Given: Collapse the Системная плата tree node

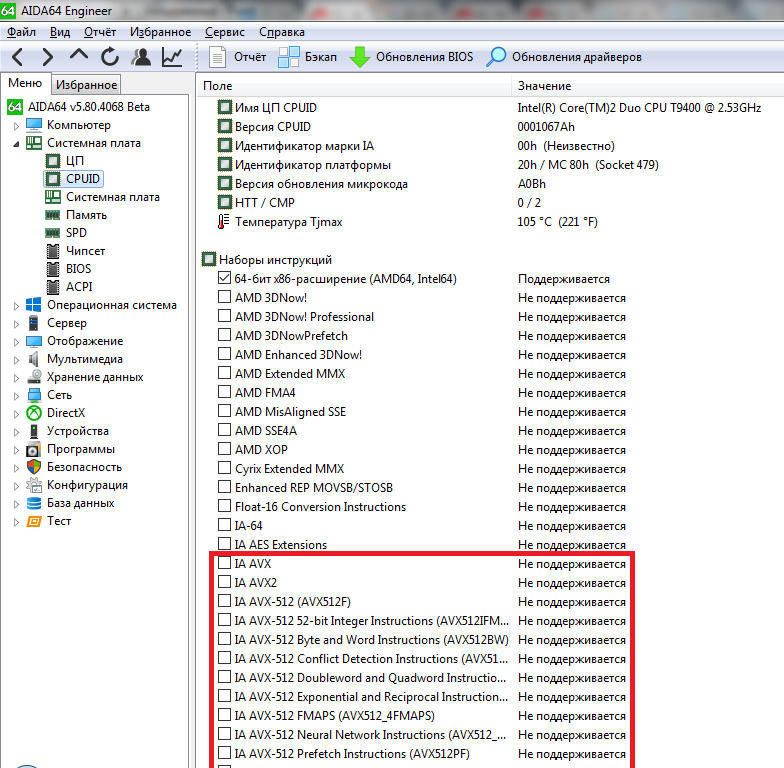Looking at the screenshot, I should click(16, 144).
